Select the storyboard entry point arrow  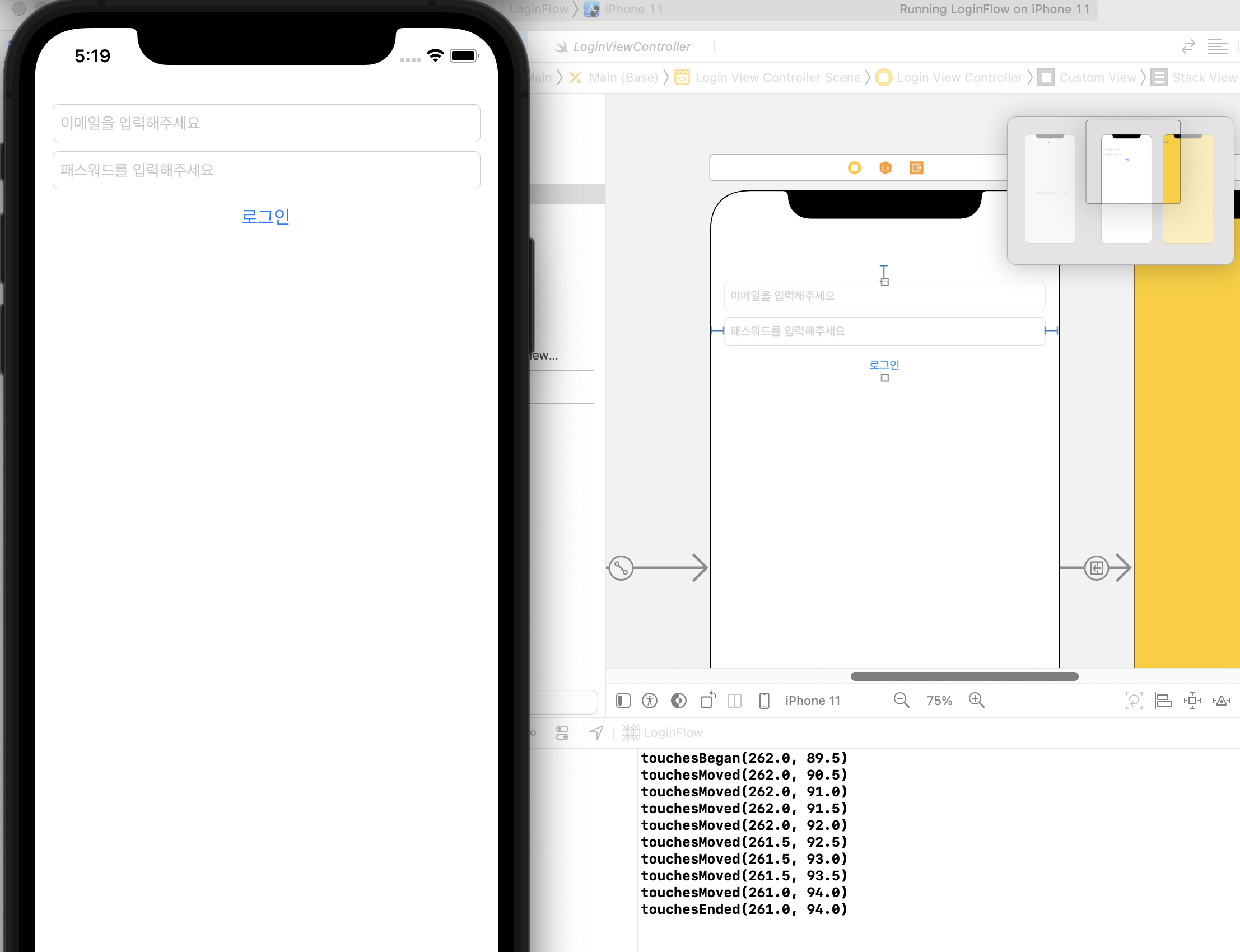(x=658, y=568)
